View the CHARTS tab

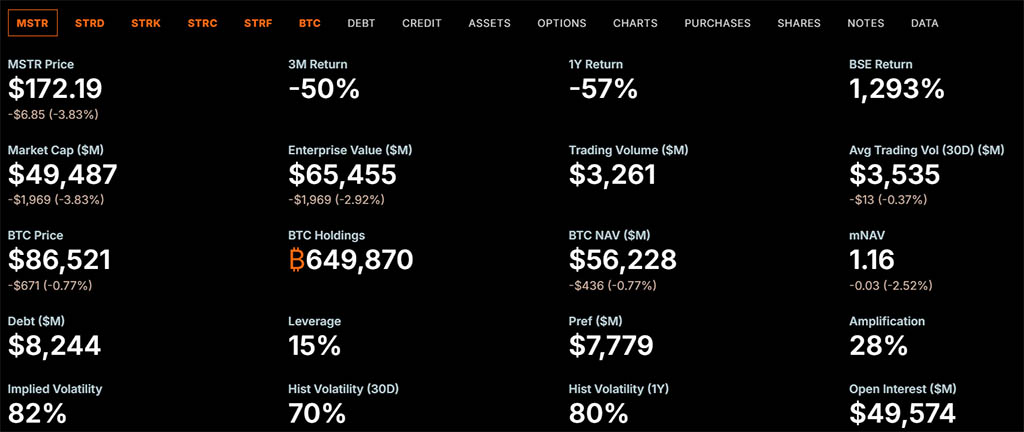(636, 22)
